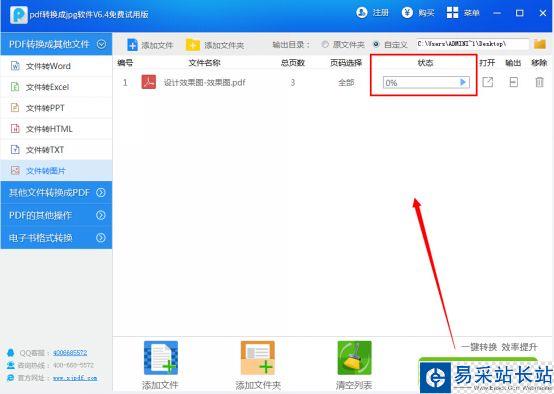The image size is (554, 394).
Task: Select 文件转TXT option
Action: pos(57,150)
